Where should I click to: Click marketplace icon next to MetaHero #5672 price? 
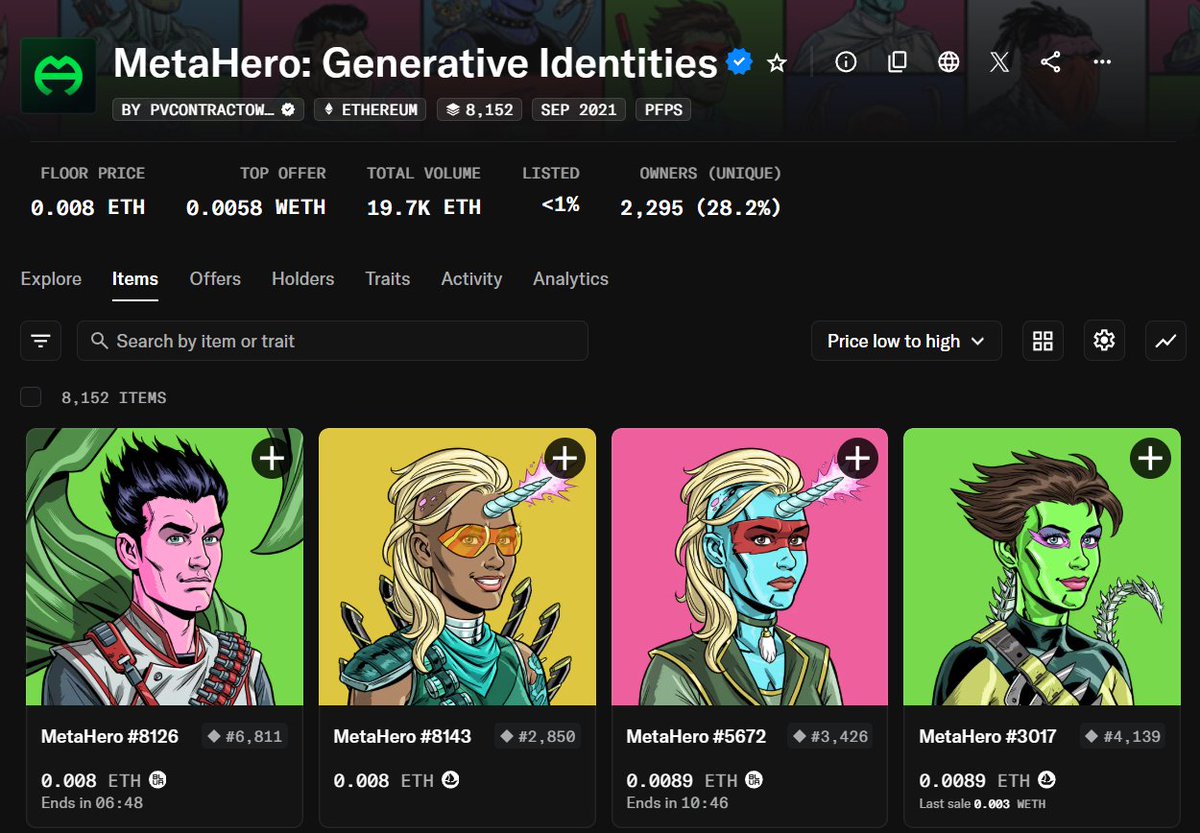pos(755,780)
